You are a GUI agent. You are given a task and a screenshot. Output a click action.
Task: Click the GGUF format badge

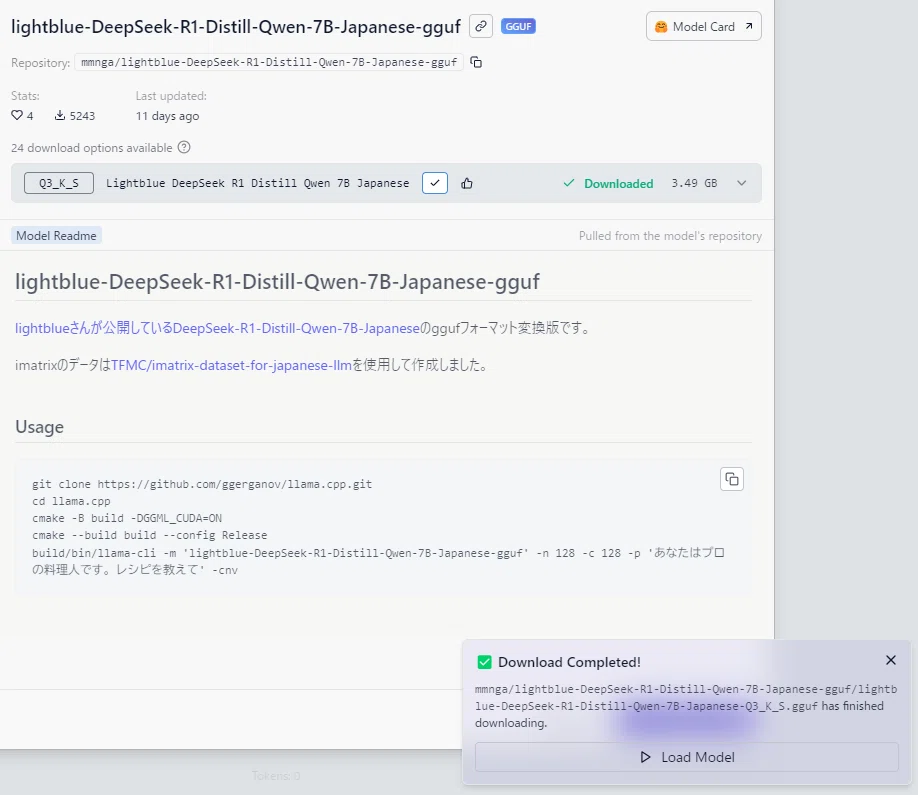(x=518, y=26)
